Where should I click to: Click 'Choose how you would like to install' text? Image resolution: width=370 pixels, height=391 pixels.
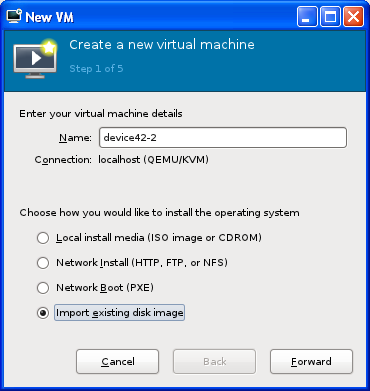click(159, 213)
